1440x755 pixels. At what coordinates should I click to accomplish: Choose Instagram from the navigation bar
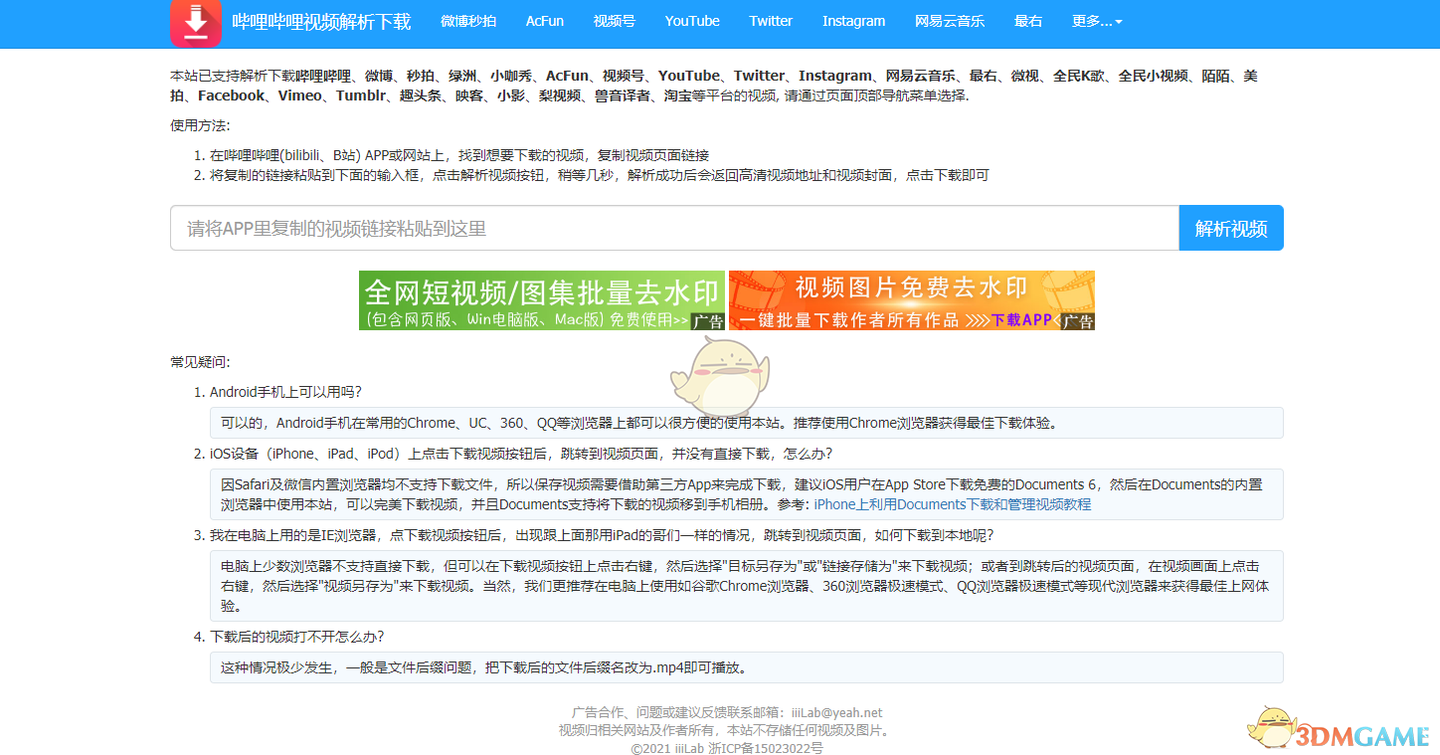[x=853, y=21]
